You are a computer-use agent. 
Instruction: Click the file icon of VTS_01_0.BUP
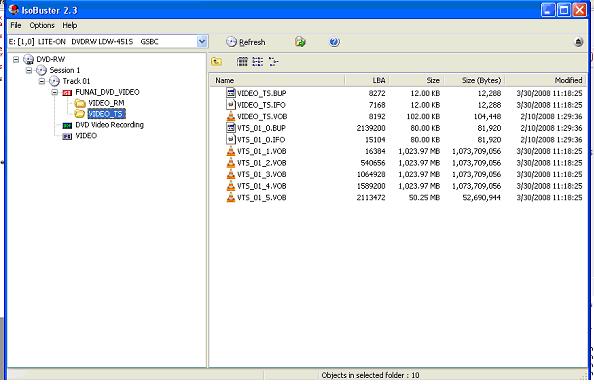[x=231, y=128]
